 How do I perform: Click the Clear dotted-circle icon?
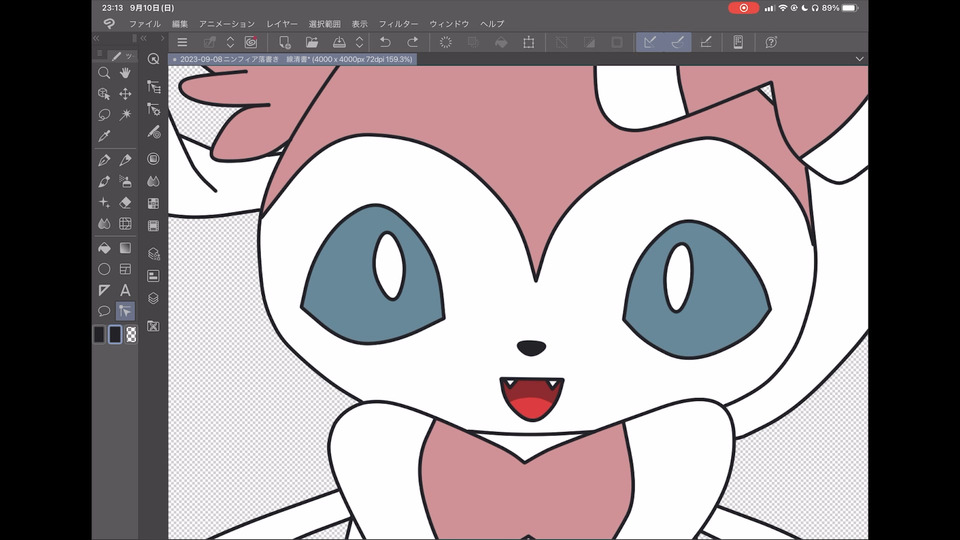tap(446, 42)
